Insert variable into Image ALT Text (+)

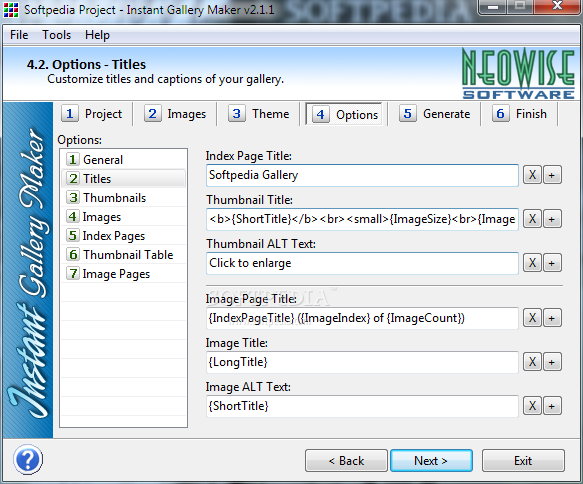pyautogui.click(x=552, y=406)
